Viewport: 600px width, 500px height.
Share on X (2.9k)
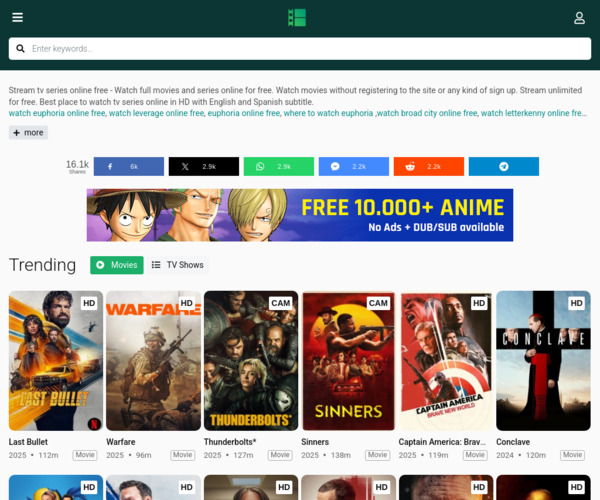coord(204,166)
